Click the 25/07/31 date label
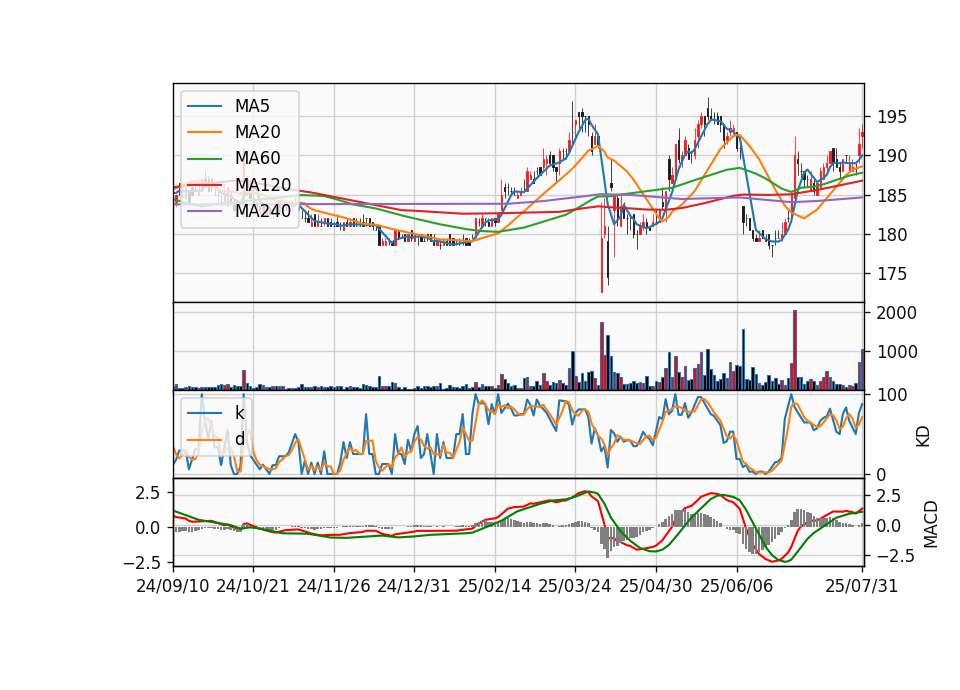 click(x=862, y=586)
